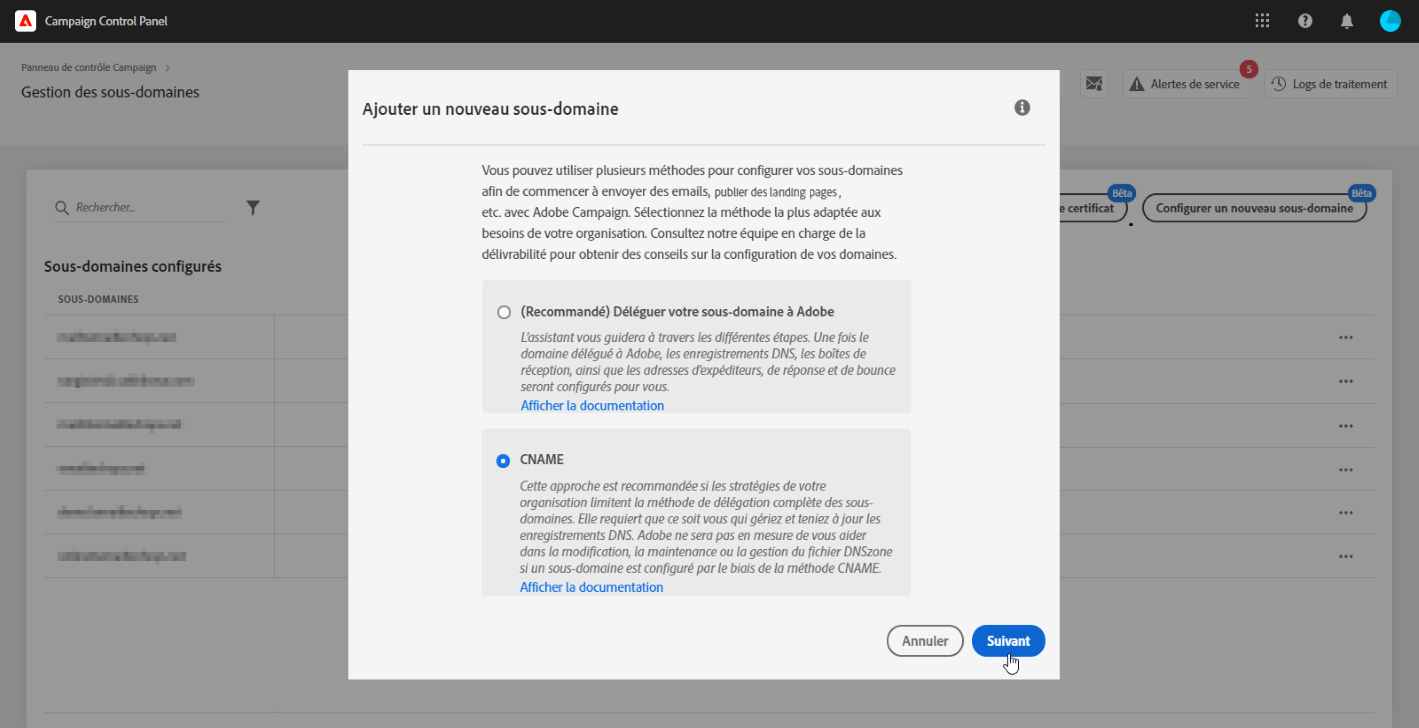Focus the Rechercher search field
The image size is (1419, 728).
pos(140,208)
